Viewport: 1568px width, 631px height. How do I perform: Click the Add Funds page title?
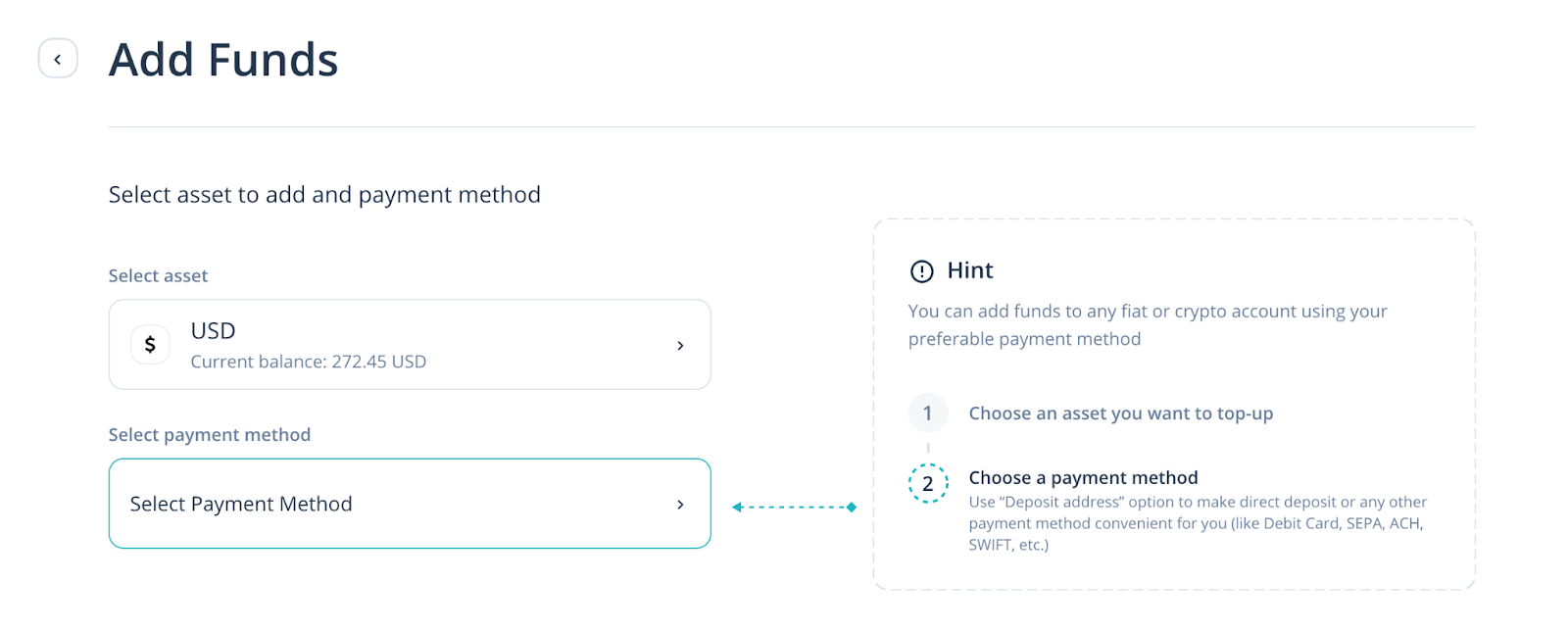(x=223, y=60)
